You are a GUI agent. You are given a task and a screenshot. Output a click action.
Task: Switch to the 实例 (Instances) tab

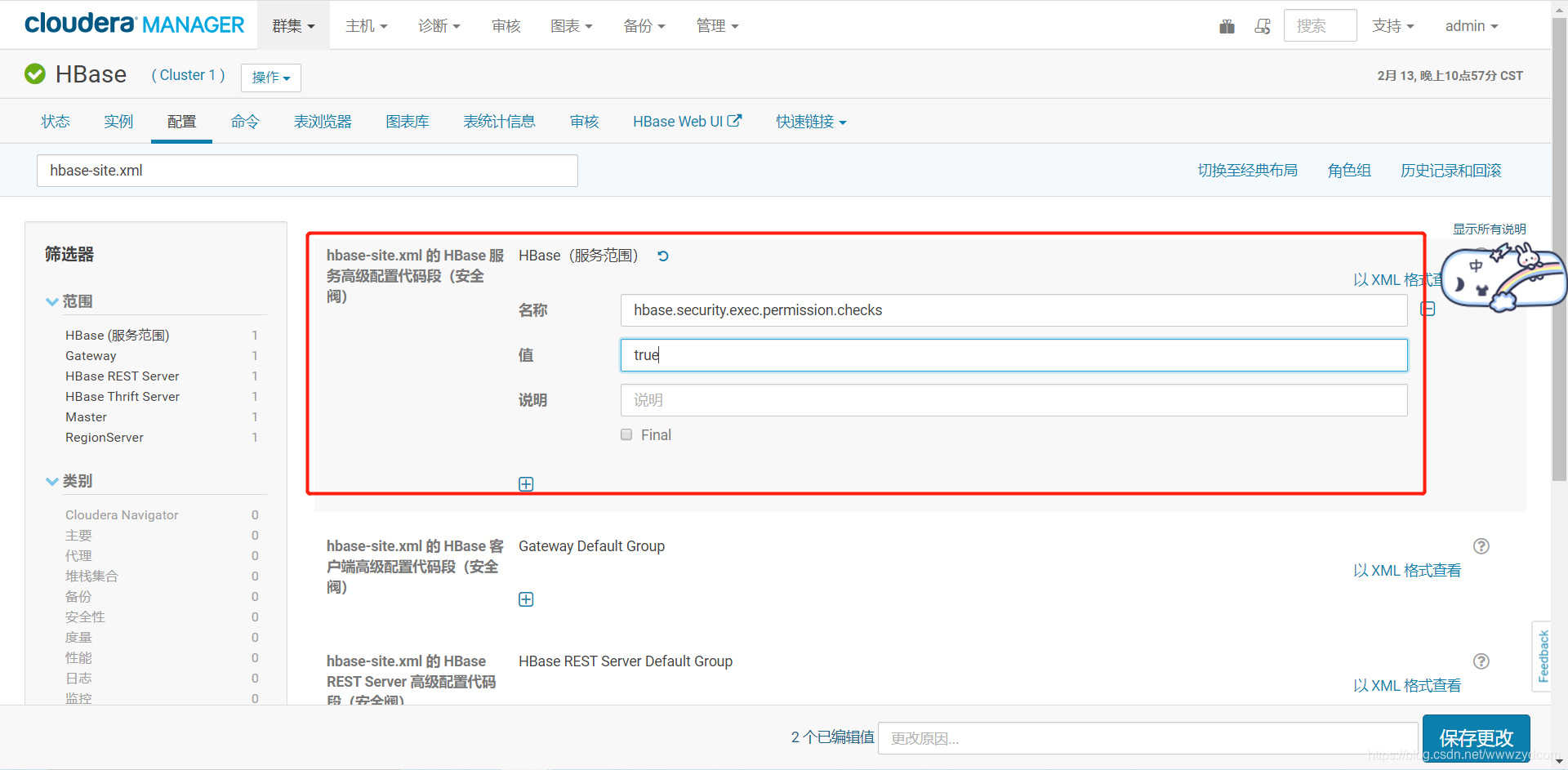(x=118, y=121)
